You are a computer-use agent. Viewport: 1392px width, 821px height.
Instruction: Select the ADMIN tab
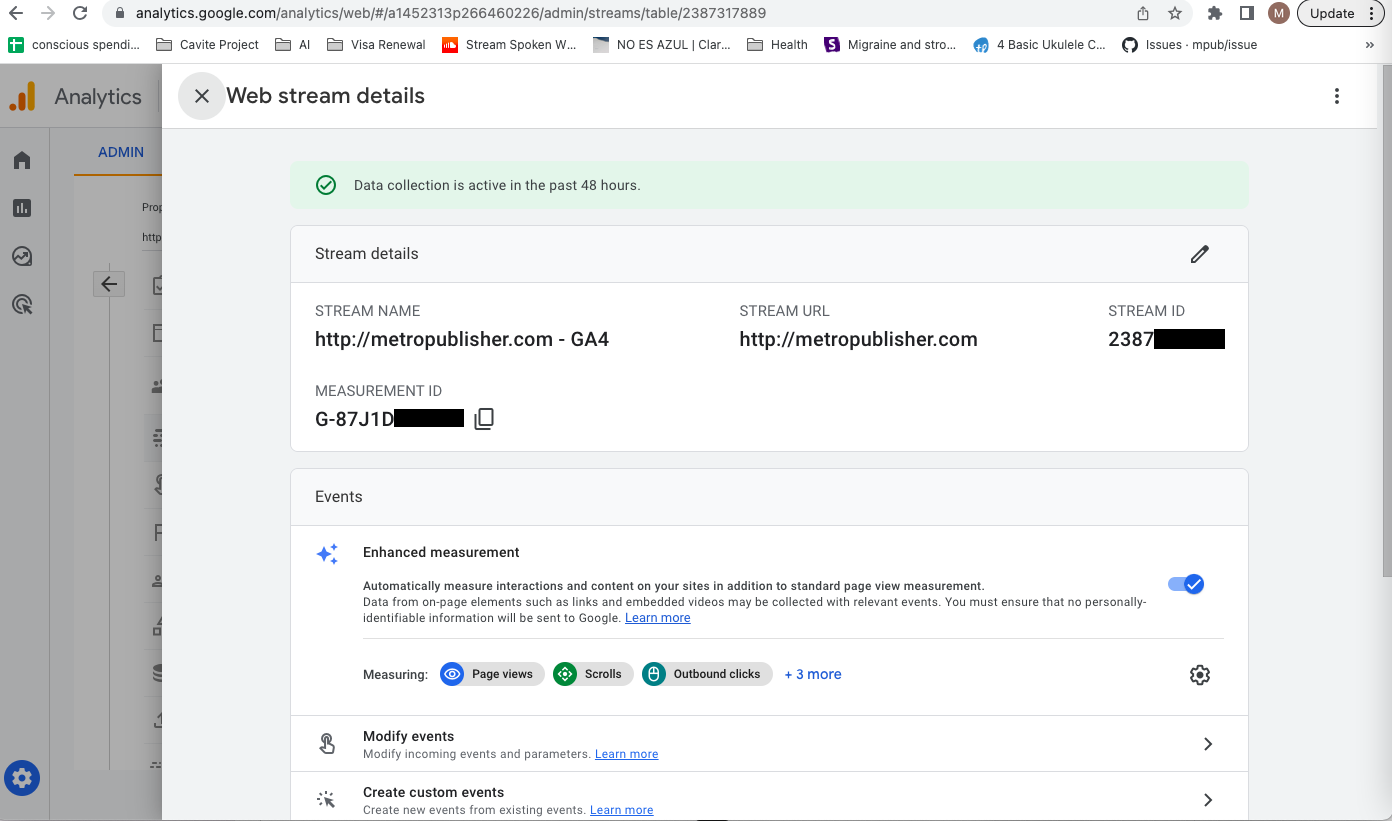[121, 152]
